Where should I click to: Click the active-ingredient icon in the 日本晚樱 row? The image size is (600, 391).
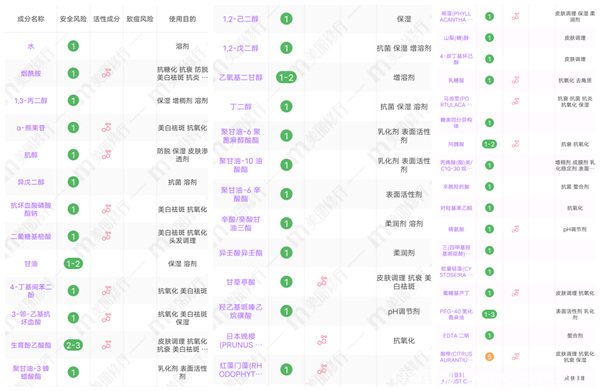pos(322,340)
